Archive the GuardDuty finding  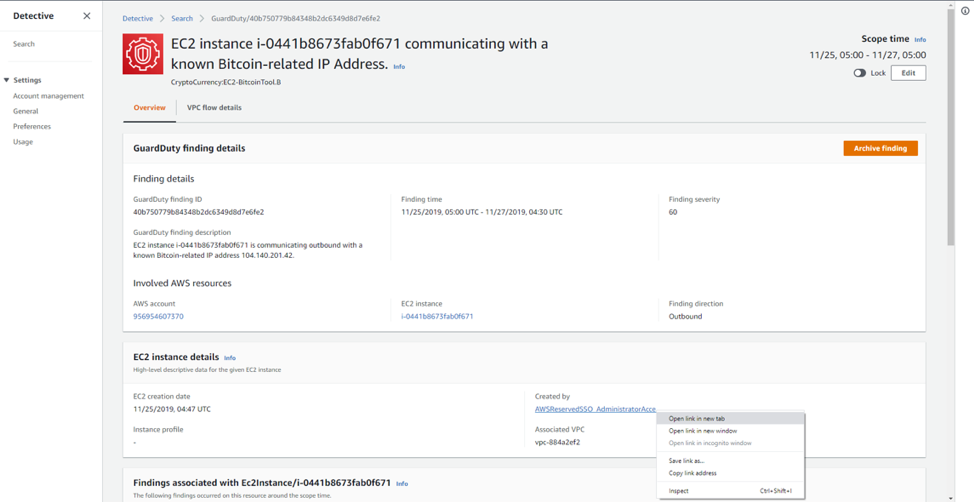click(x=880, y=148)
